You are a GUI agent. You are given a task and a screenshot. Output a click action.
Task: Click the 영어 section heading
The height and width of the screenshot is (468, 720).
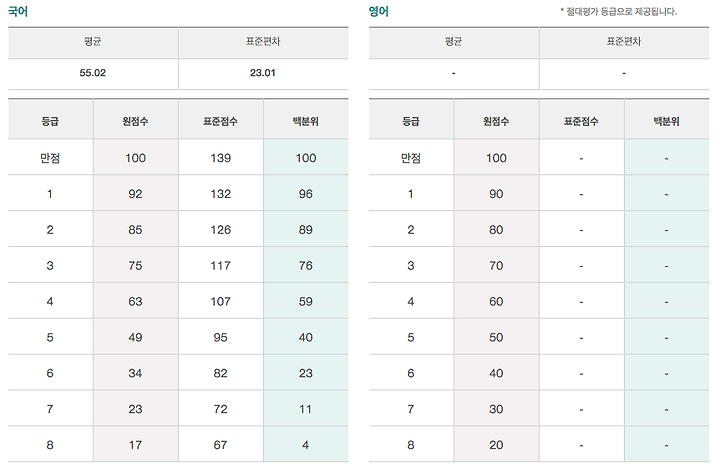[x=379, y=11]
